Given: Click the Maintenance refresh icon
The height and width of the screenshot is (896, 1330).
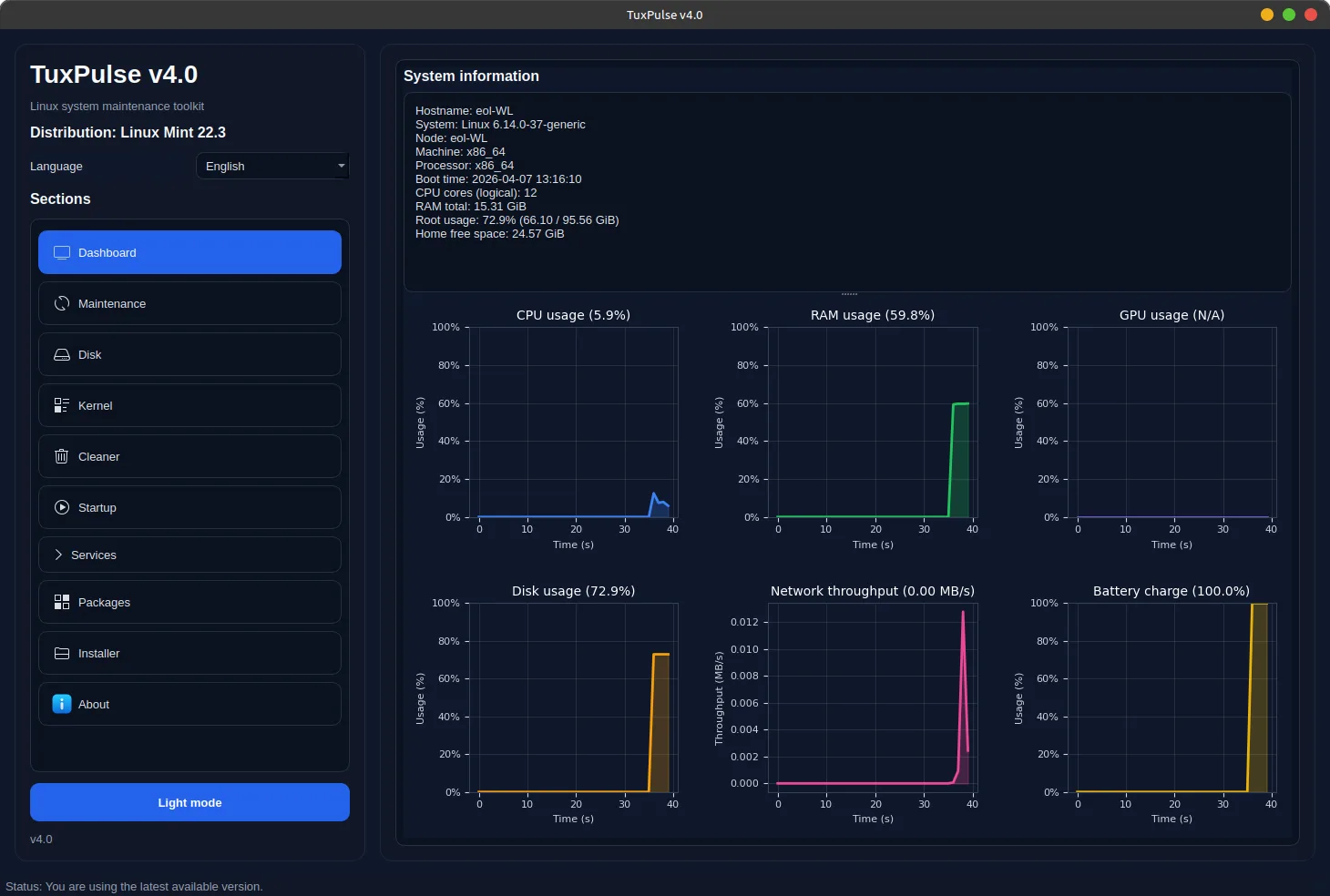Looking at the screenshot, I should point(61,303).
